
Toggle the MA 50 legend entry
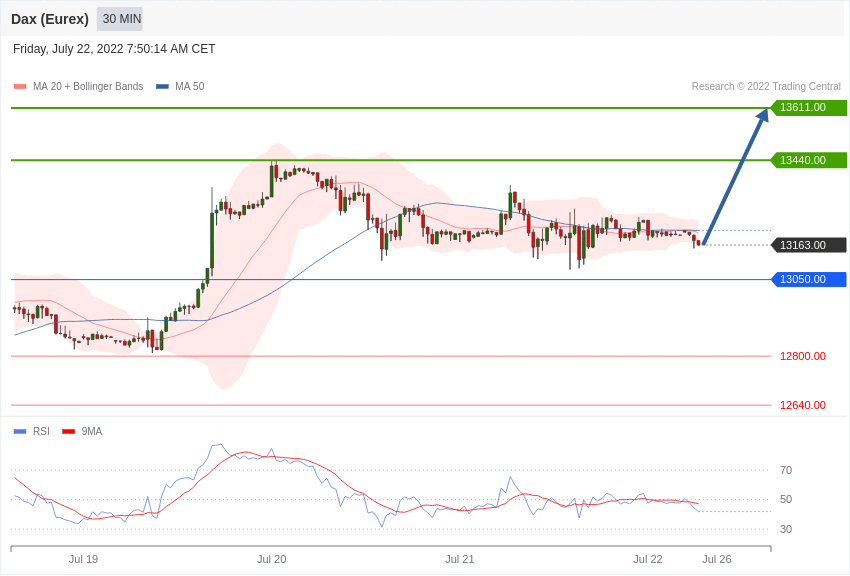coord(180,86)
